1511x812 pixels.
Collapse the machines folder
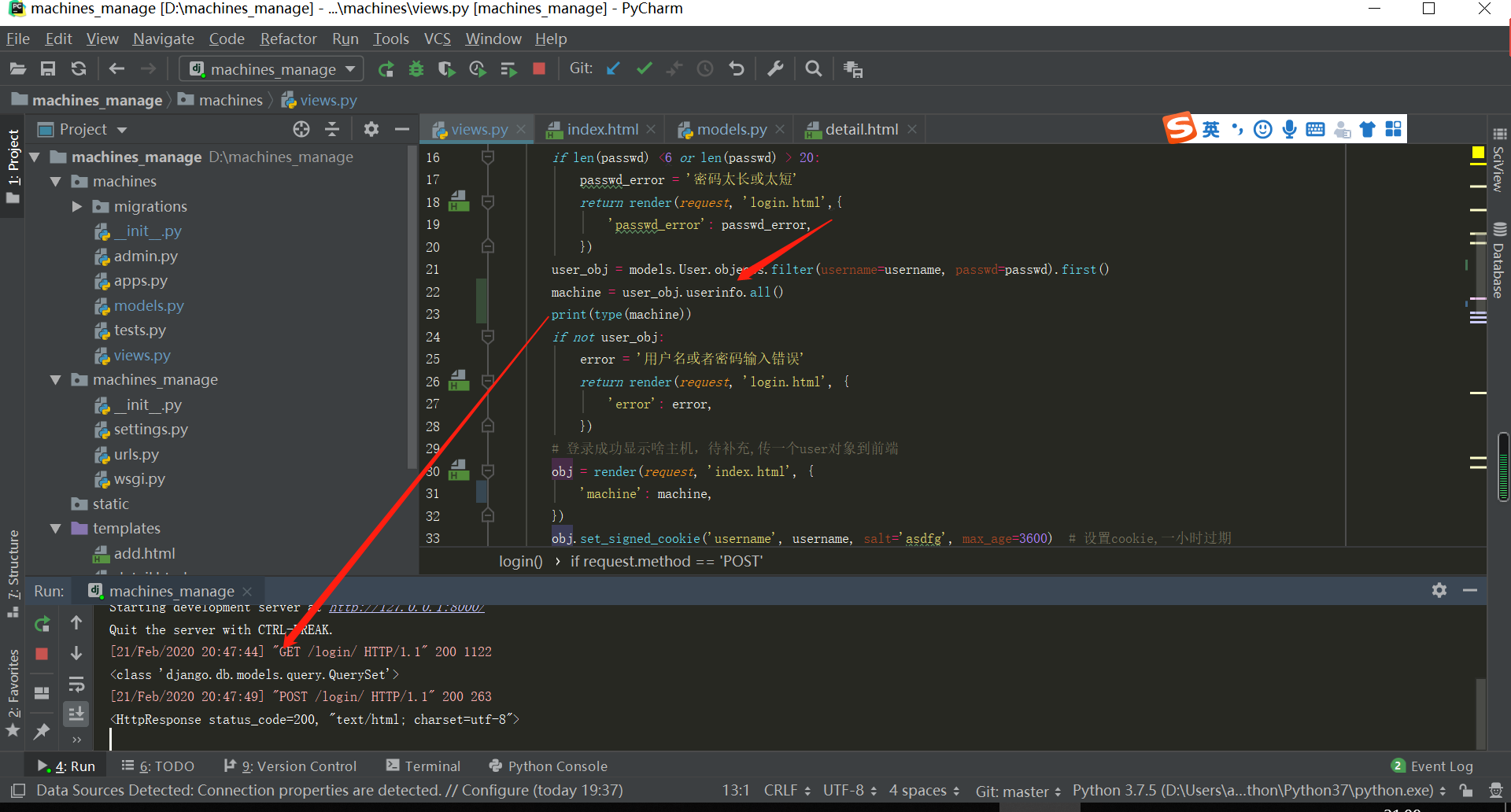pos(56,182)
